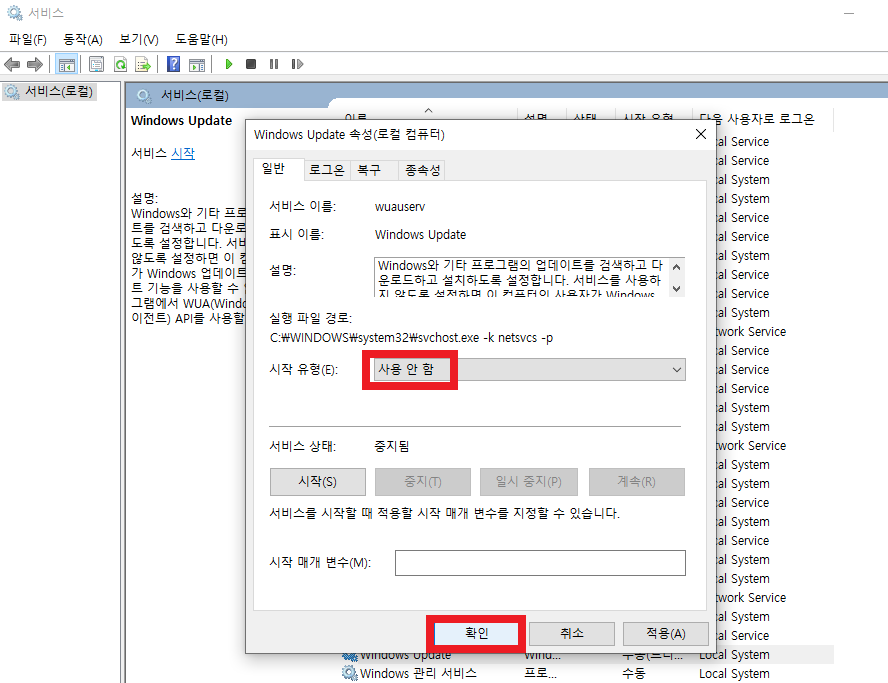Viewport: 888px width, 683px height.
Task: Click the 수동 startup type of Windows 관리 서비스
Action: [x=634, y=673]
